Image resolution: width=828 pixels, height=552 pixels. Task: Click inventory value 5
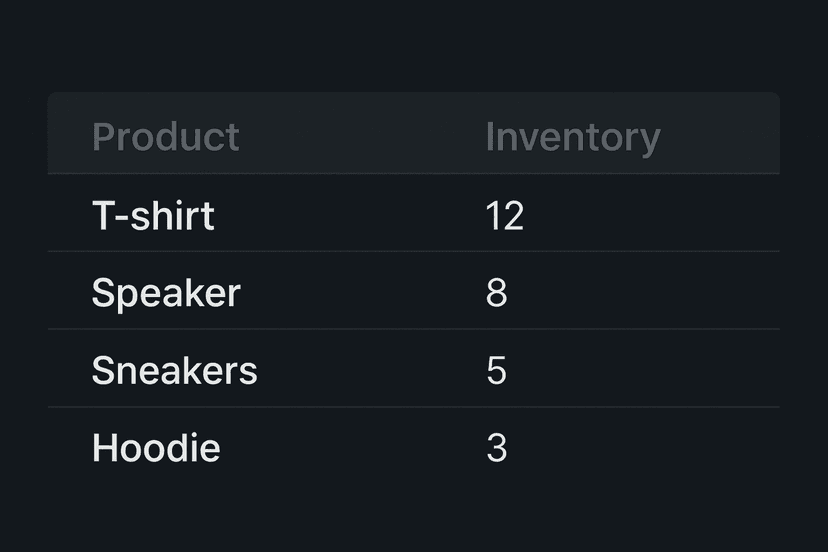pyautogui.click(x=496, y=371)
